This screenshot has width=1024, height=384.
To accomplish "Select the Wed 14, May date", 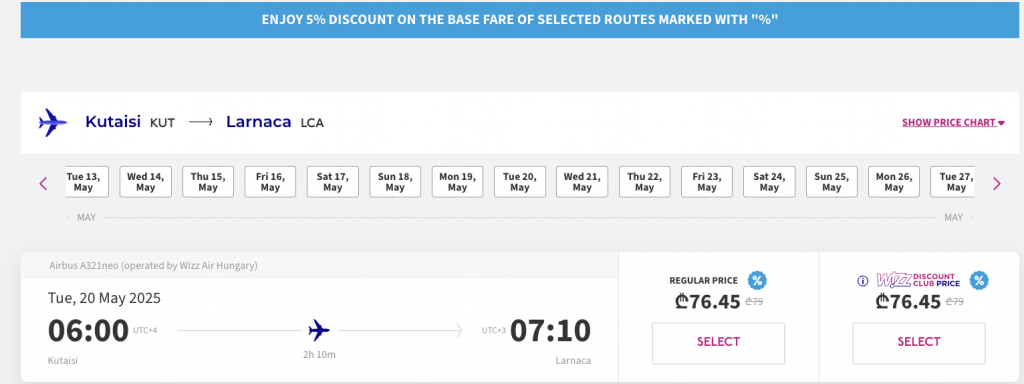I will coord(146,182).
